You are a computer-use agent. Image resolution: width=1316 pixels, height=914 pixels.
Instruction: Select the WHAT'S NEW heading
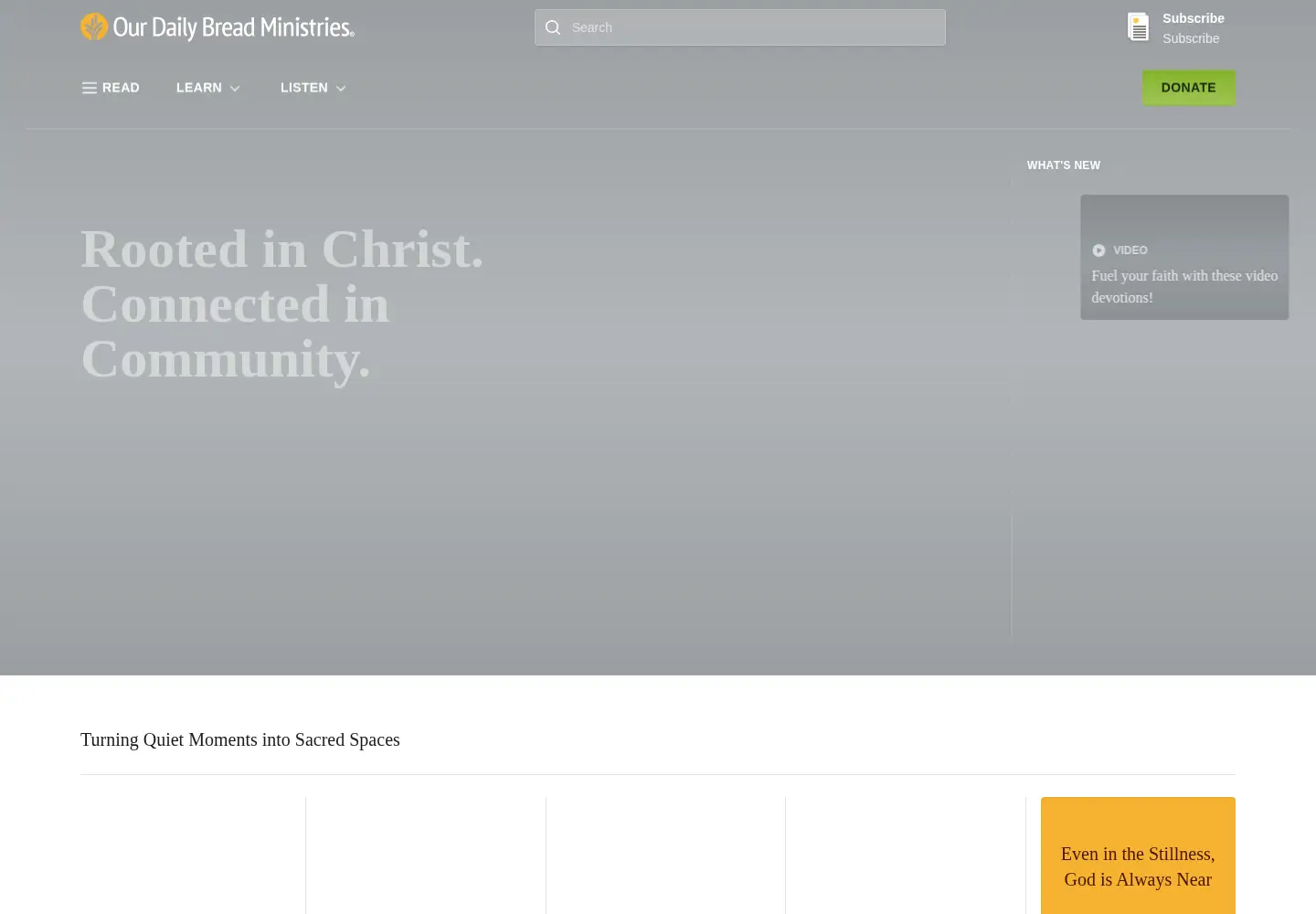pyautogui.click(x=1064, y=165)
